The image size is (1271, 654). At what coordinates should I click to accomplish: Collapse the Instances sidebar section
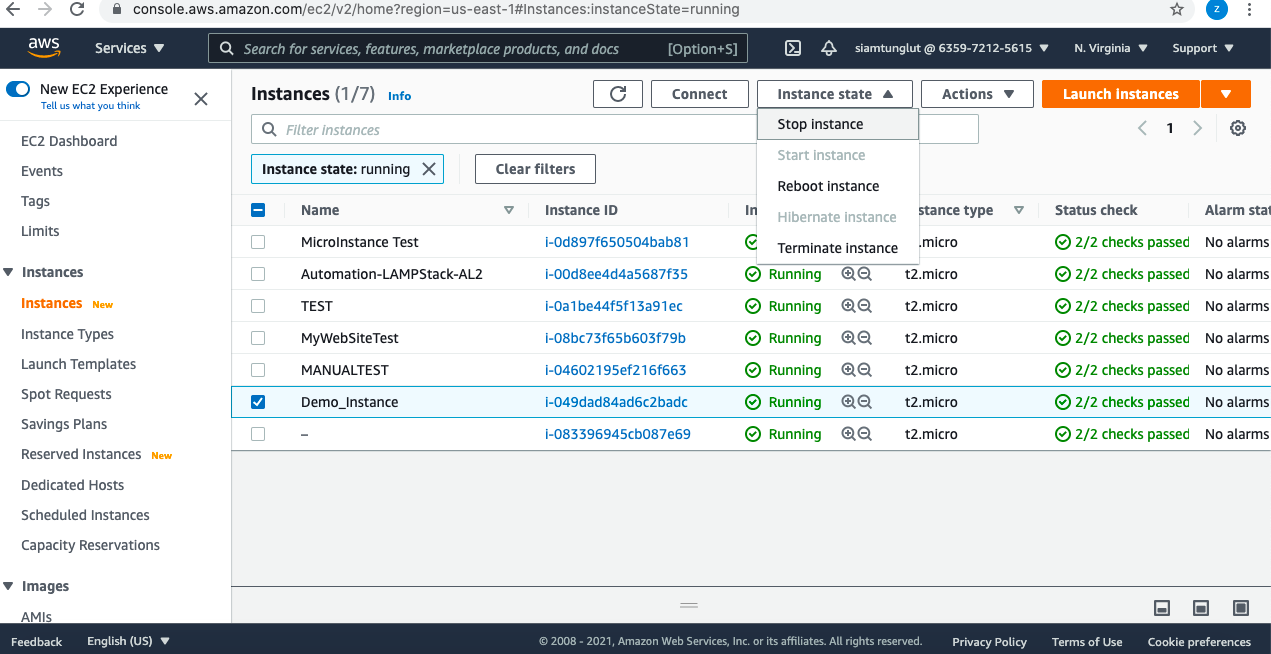(x=9, y=272)
